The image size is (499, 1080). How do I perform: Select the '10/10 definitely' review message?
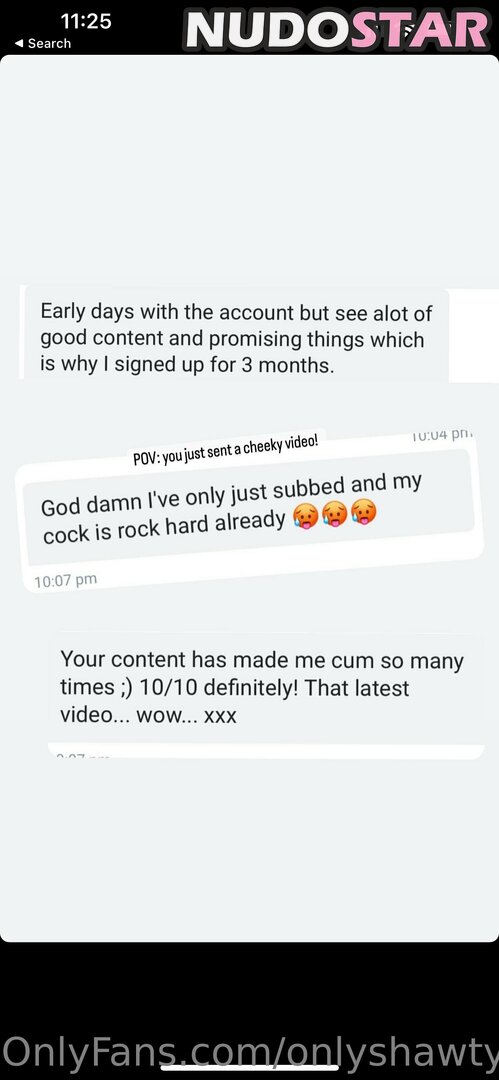(266, 687)
